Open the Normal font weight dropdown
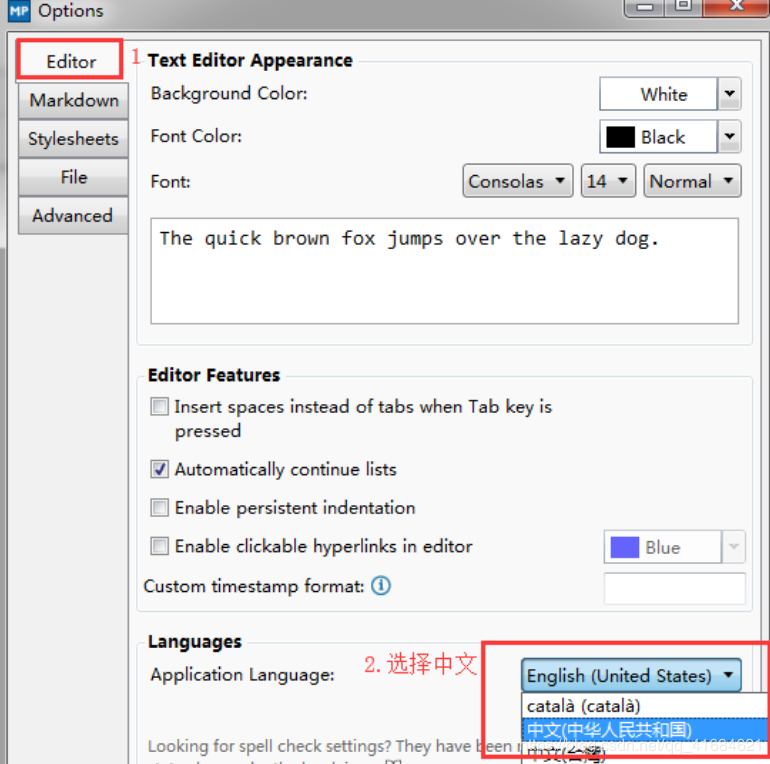 click(692, 181)
